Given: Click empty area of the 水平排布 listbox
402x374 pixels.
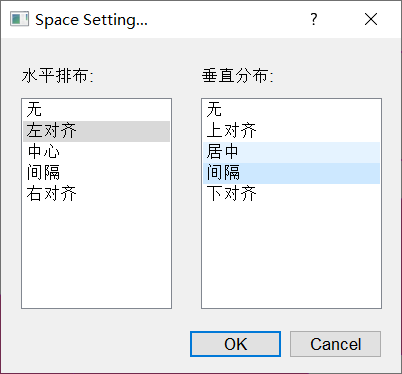Looking at the screenshot, I should pyautogui.click(x=96, y=257).
